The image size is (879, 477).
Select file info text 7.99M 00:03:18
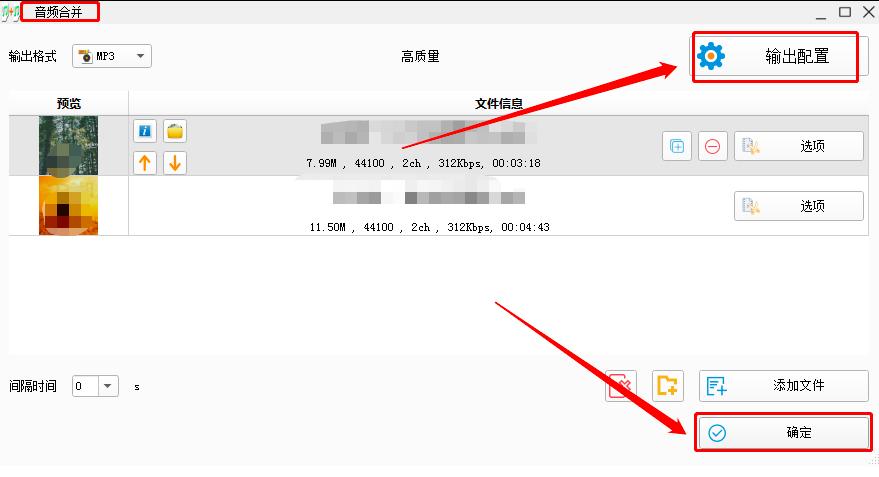coord(423,163)
